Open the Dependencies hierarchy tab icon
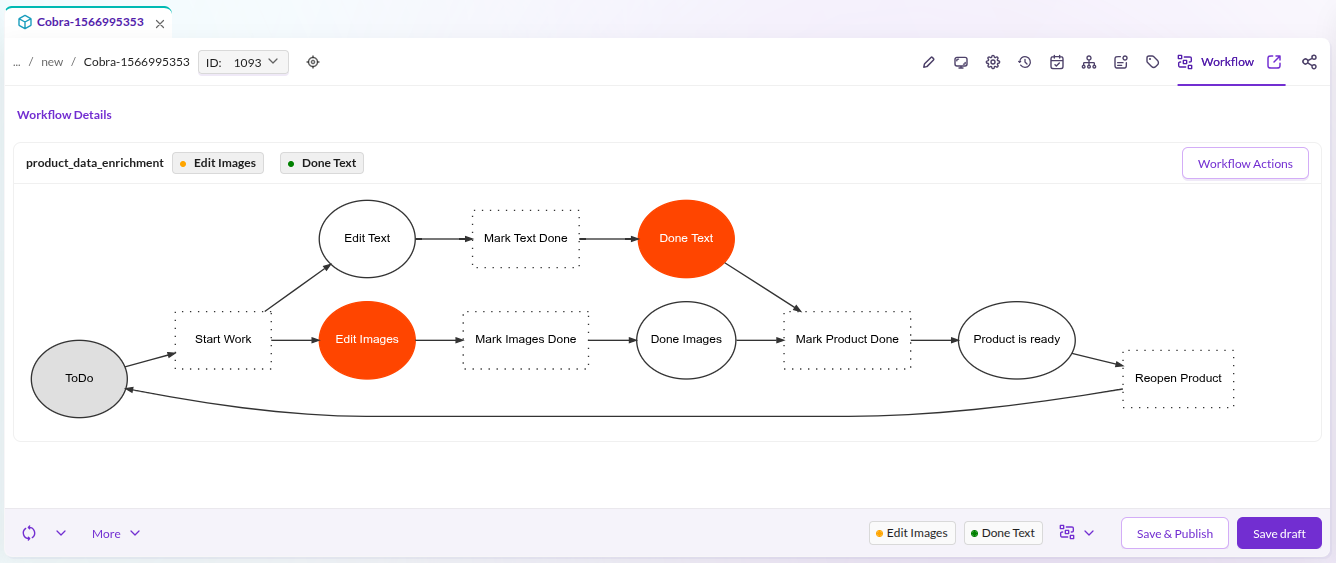Viewport: 1336px width, 563px height. (1088, 62)
